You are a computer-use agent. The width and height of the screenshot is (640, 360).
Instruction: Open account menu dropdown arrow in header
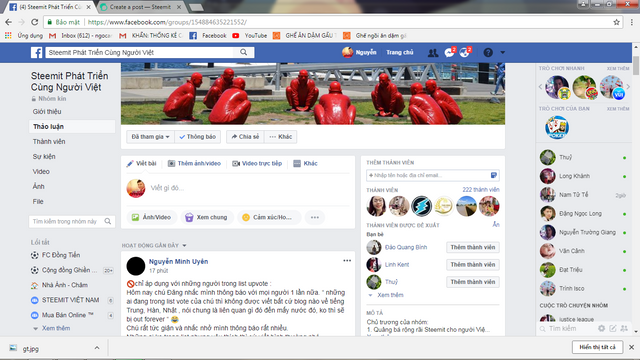pyautogui.click(x=502, y=53)
